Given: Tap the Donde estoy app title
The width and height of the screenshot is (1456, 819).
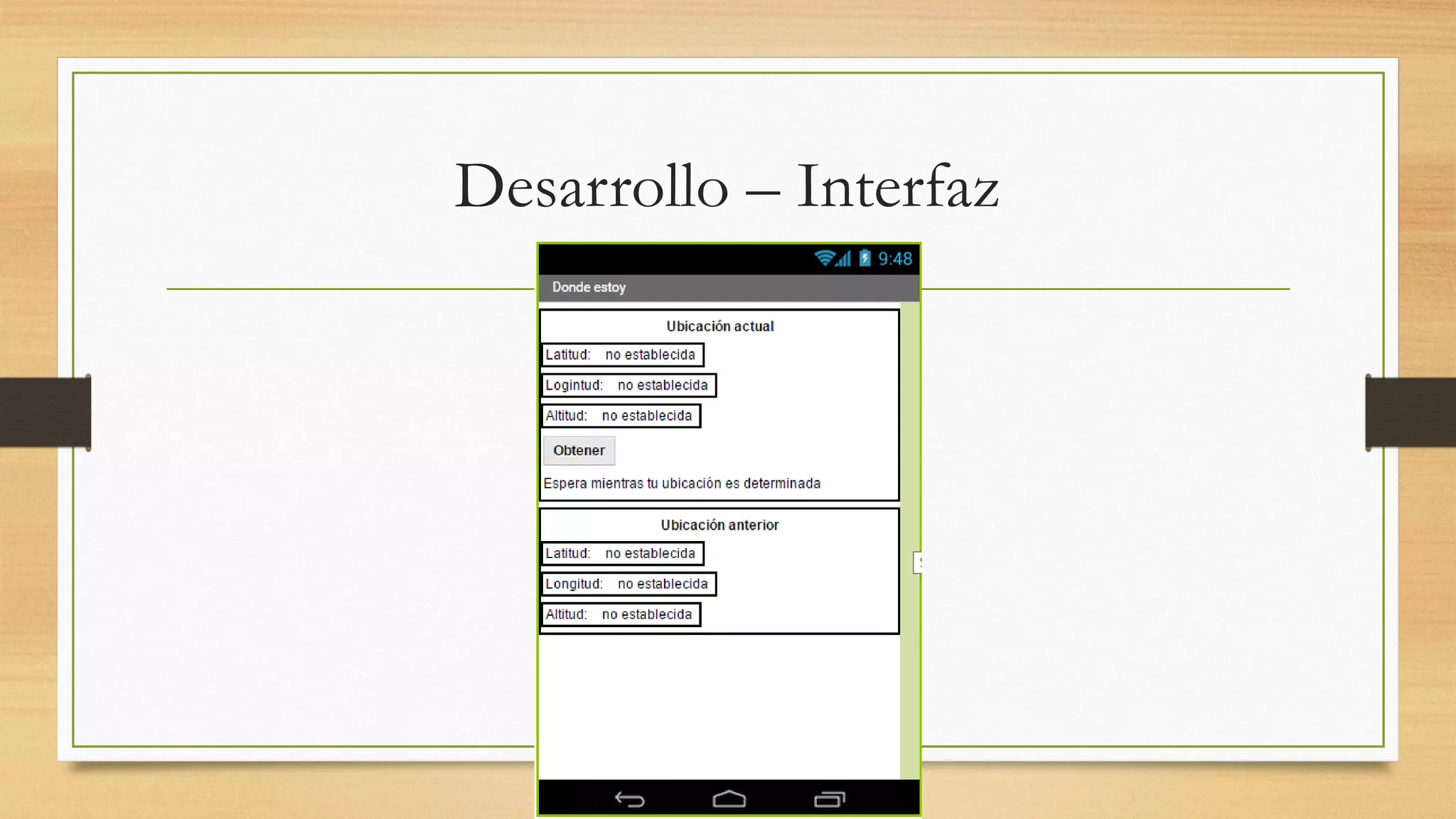Looking at the screenshot, I should [589, 287].
